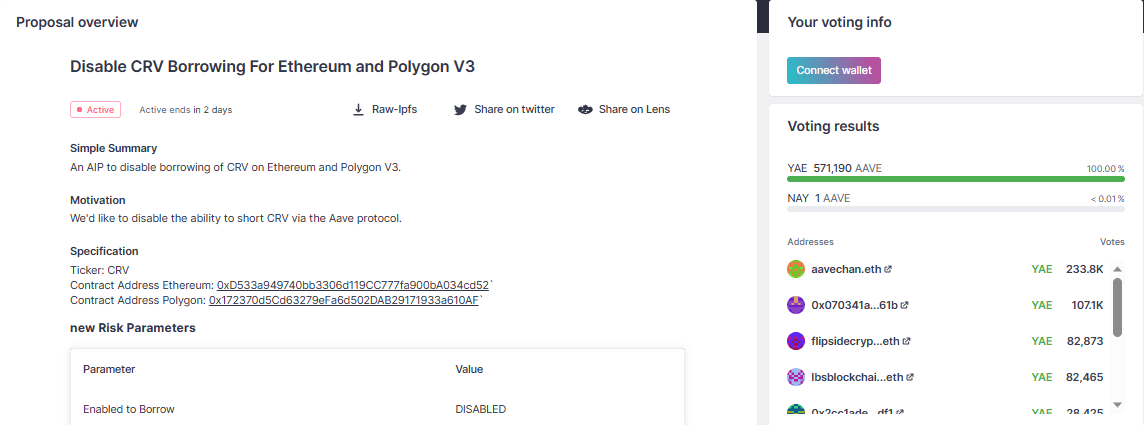Open the Polygon CRV contract address link
Image resolution: width=1144 pixels, height=425 pixels.
(344, 300)
